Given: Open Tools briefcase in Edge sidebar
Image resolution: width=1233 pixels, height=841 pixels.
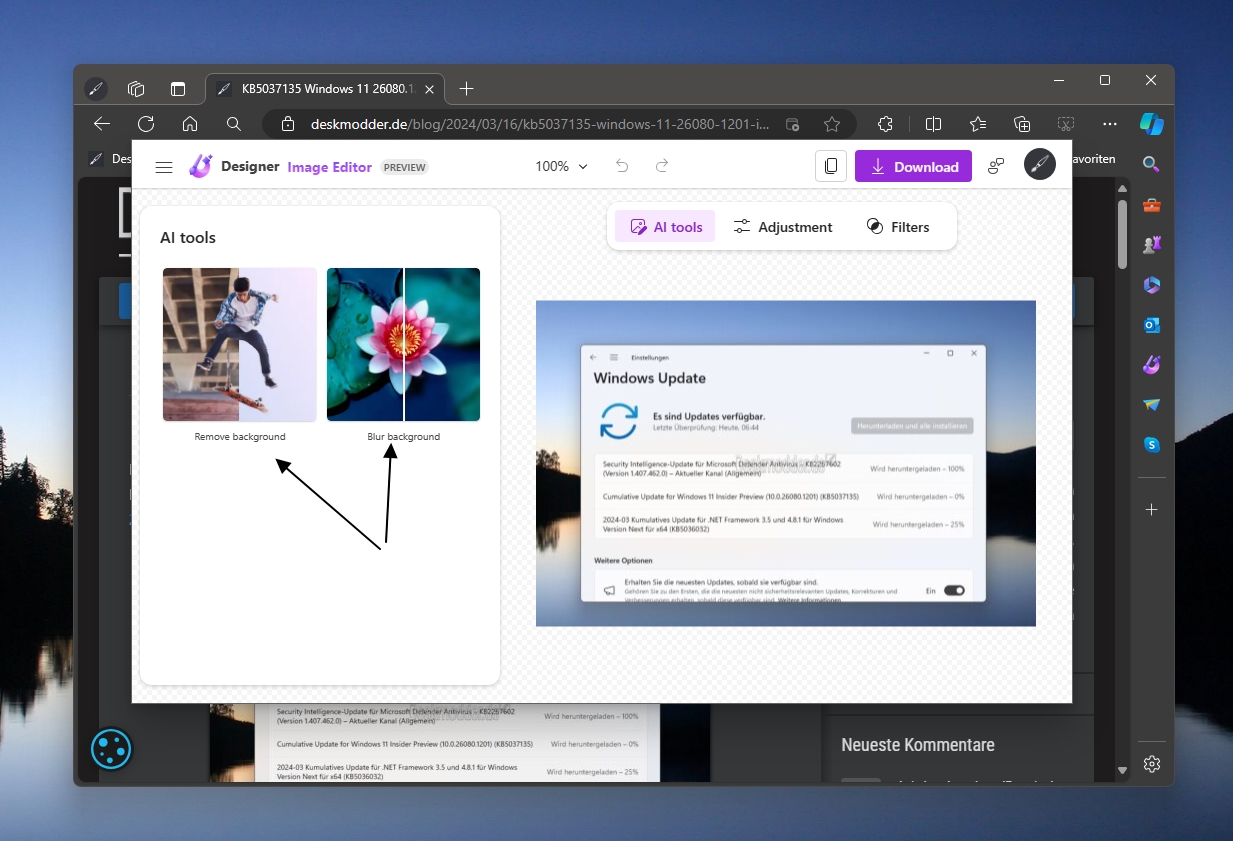Looking at the screenshot, I should coord(1152,205).
